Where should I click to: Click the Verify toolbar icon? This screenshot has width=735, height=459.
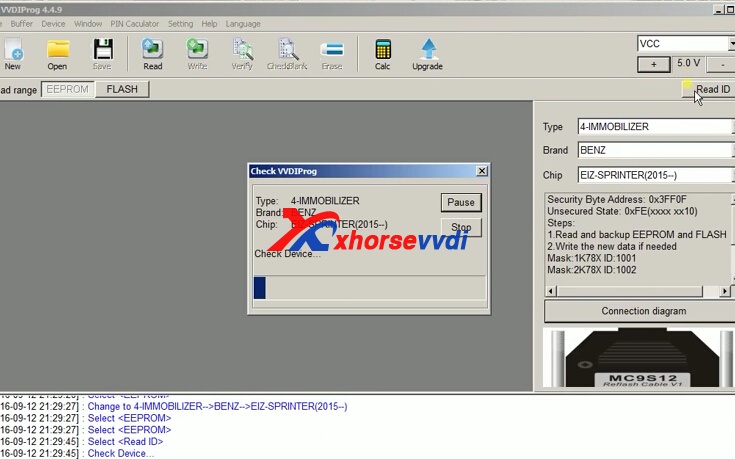(242, 53)
